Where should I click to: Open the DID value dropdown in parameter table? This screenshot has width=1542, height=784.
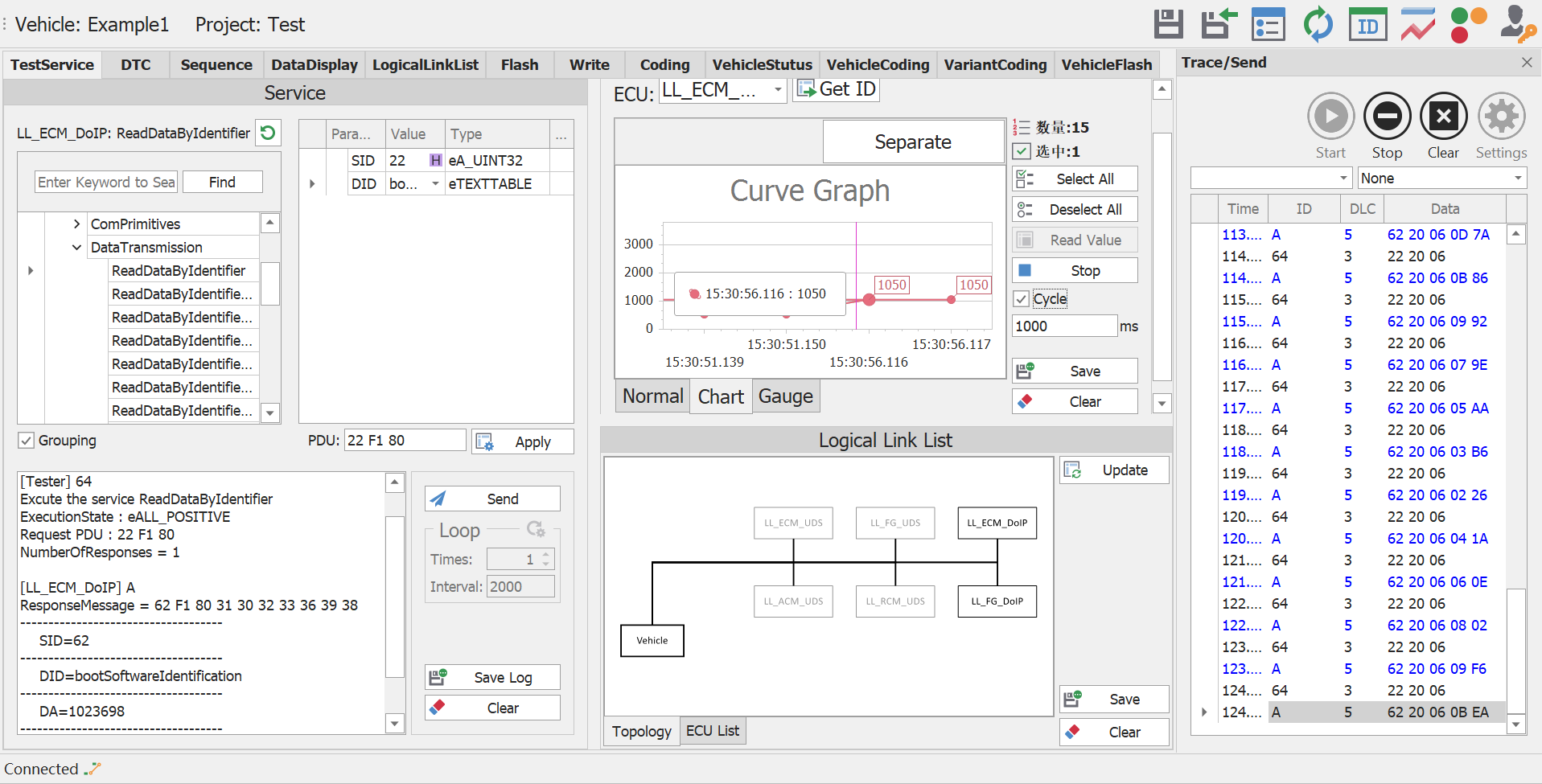(435, 183)
